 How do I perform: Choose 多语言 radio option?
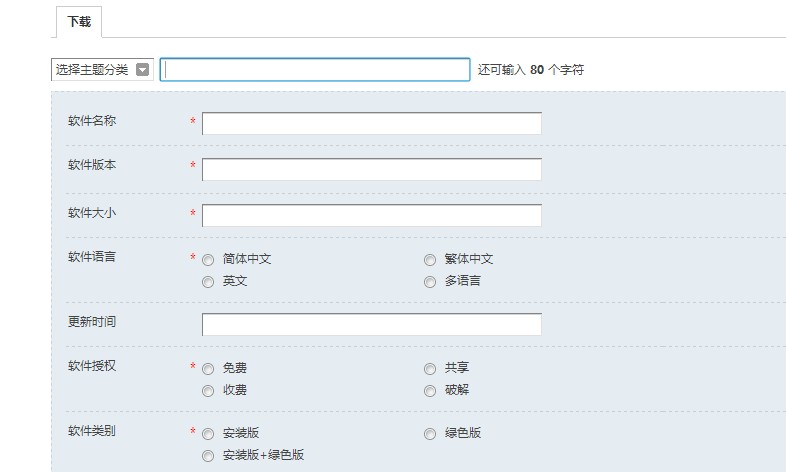(x=430, y=282)
